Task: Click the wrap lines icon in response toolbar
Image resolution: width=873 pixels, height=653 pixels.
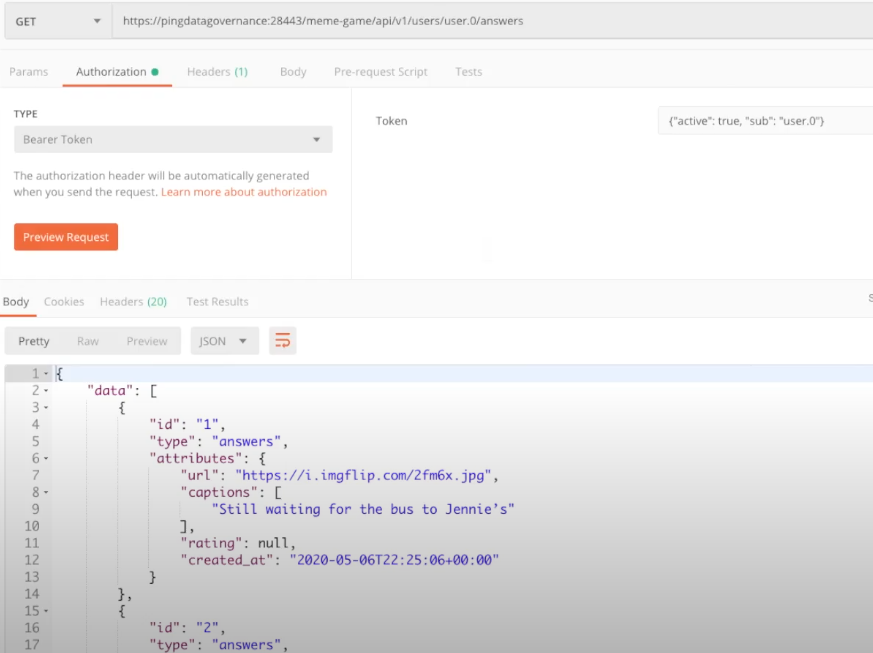Action: (x=283, y=341)
